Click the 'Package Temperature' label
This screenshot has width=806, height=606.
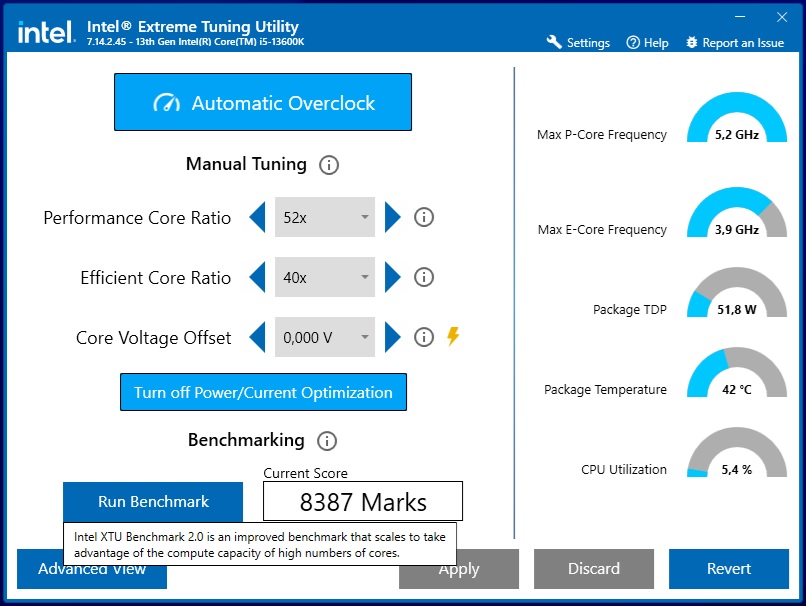(606, 390)
